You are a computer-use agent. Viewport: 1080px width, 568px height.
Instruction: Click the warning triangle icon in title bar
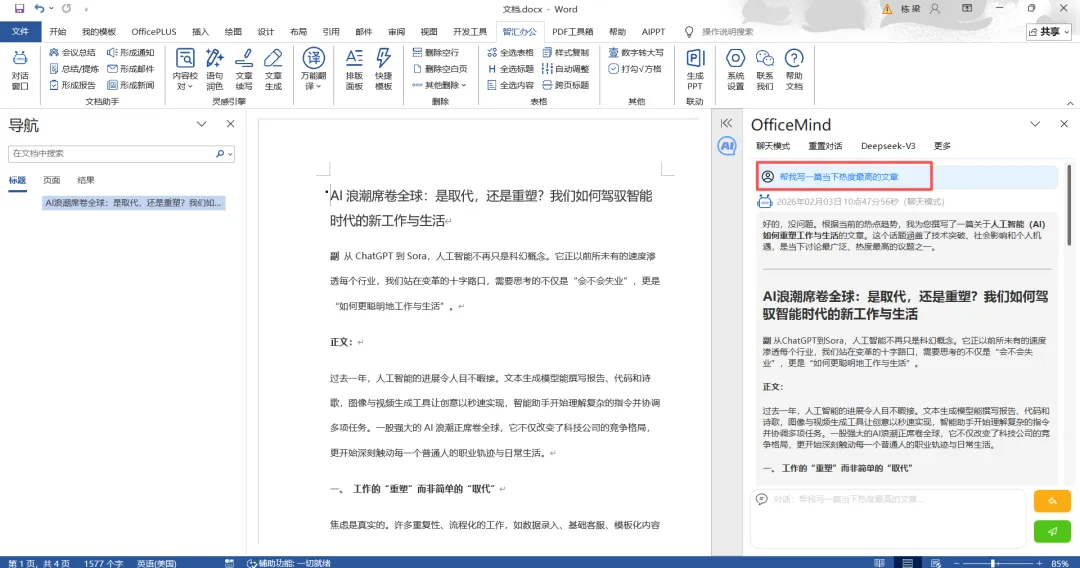(887, 9)
